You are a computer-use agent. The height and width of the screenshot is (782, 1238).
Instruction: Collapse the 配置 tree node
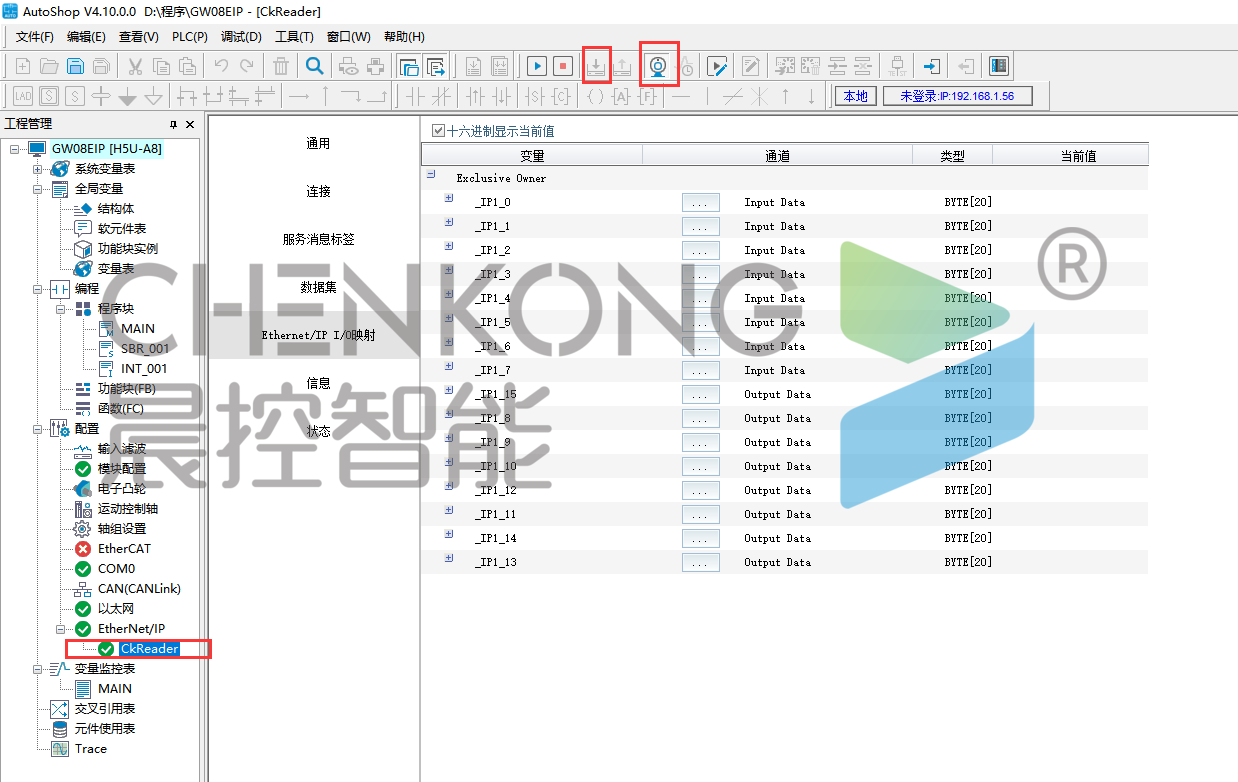click(38, 429)
